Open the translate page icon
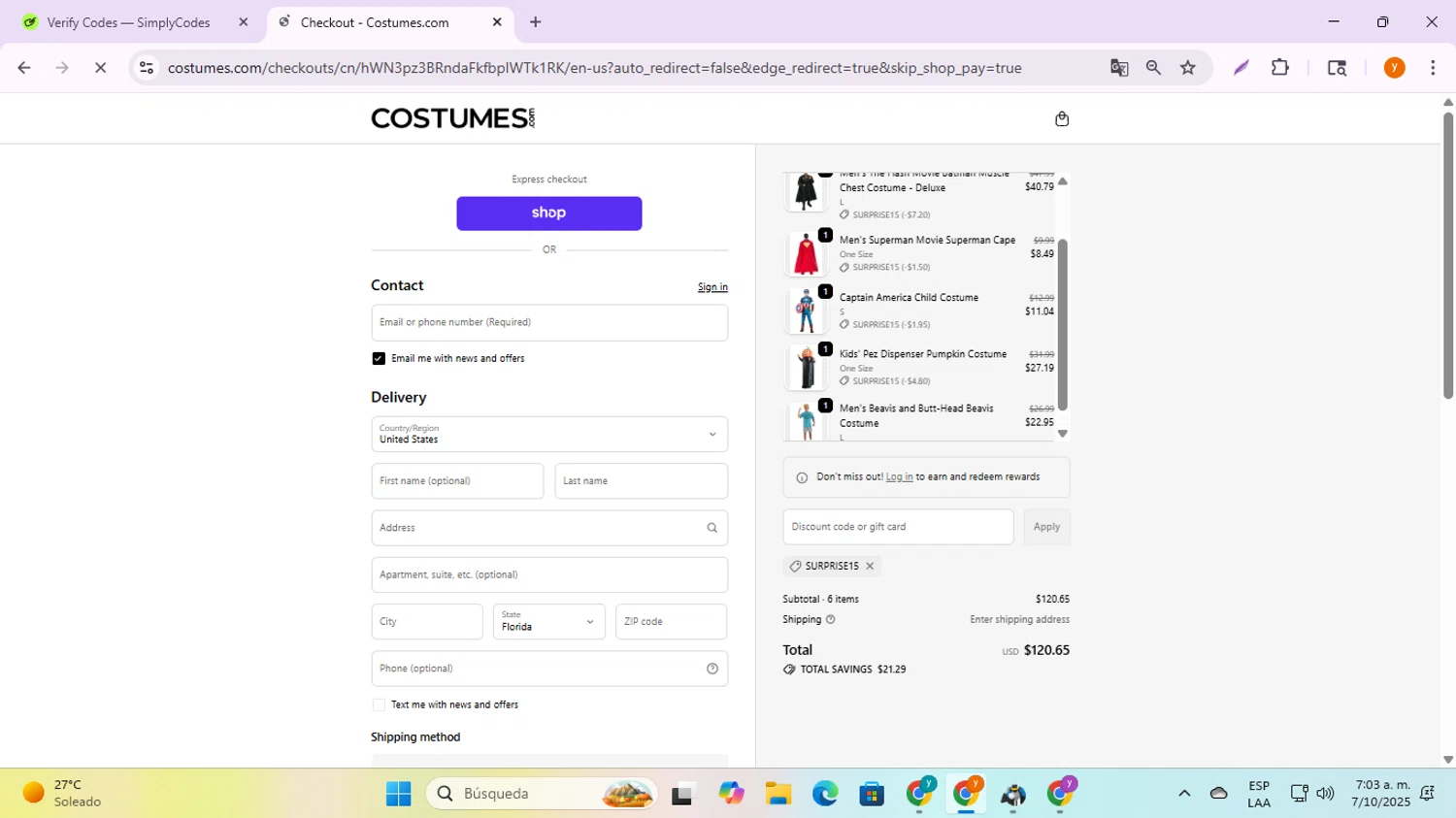 point(1119,68)
